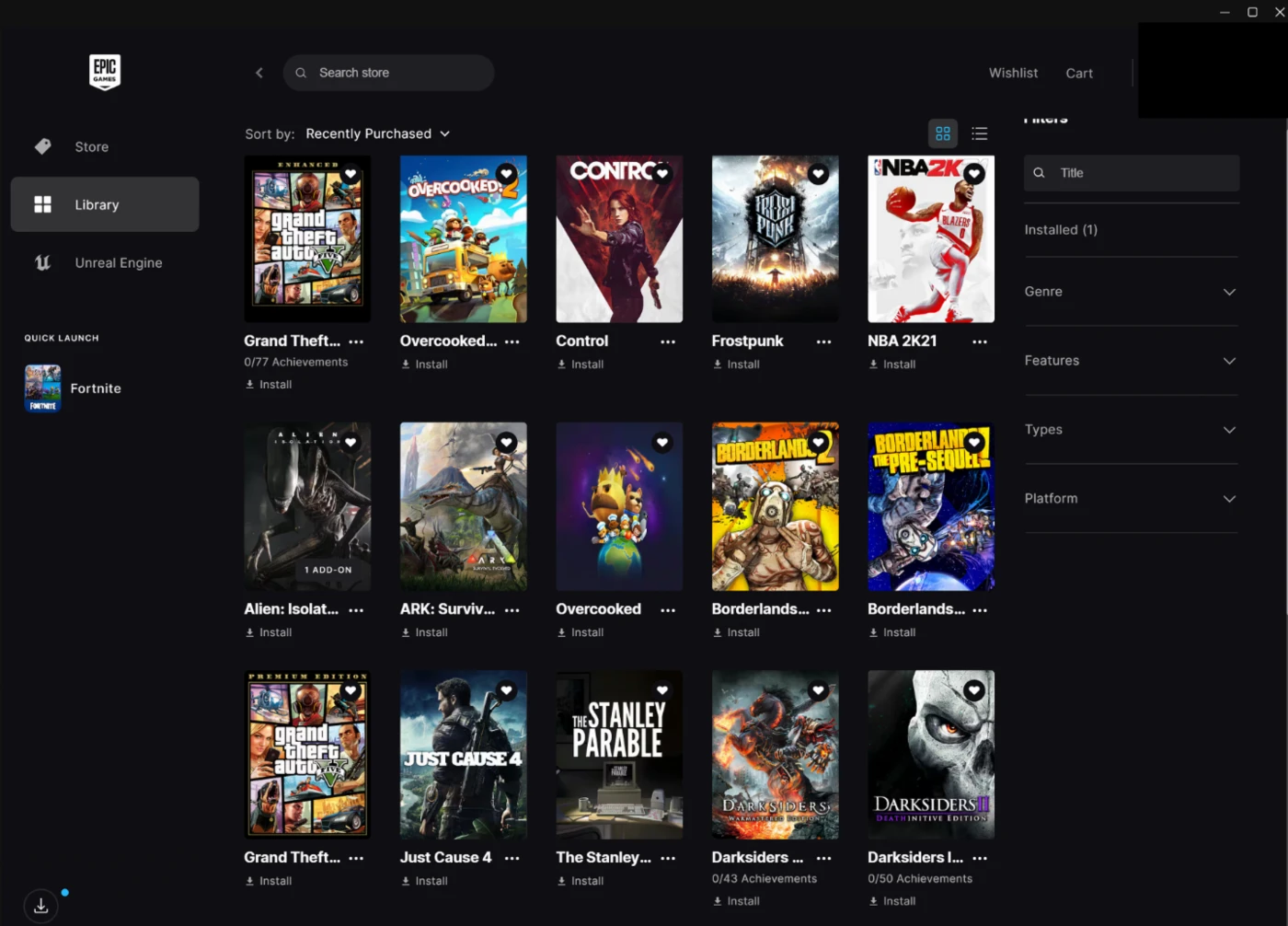Switch to list view layout
The height and width of the screenshot is (926, 1288).
pyautogui.click(x=980, y=133)
